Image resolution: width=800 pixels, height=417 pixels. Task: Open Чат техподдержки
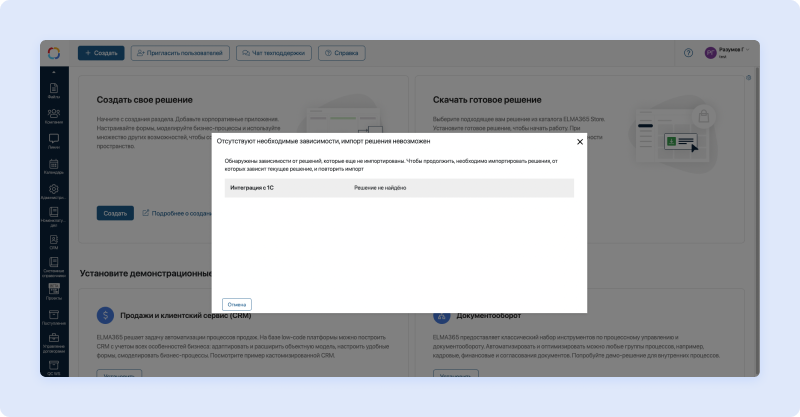[x=275, y=53]
